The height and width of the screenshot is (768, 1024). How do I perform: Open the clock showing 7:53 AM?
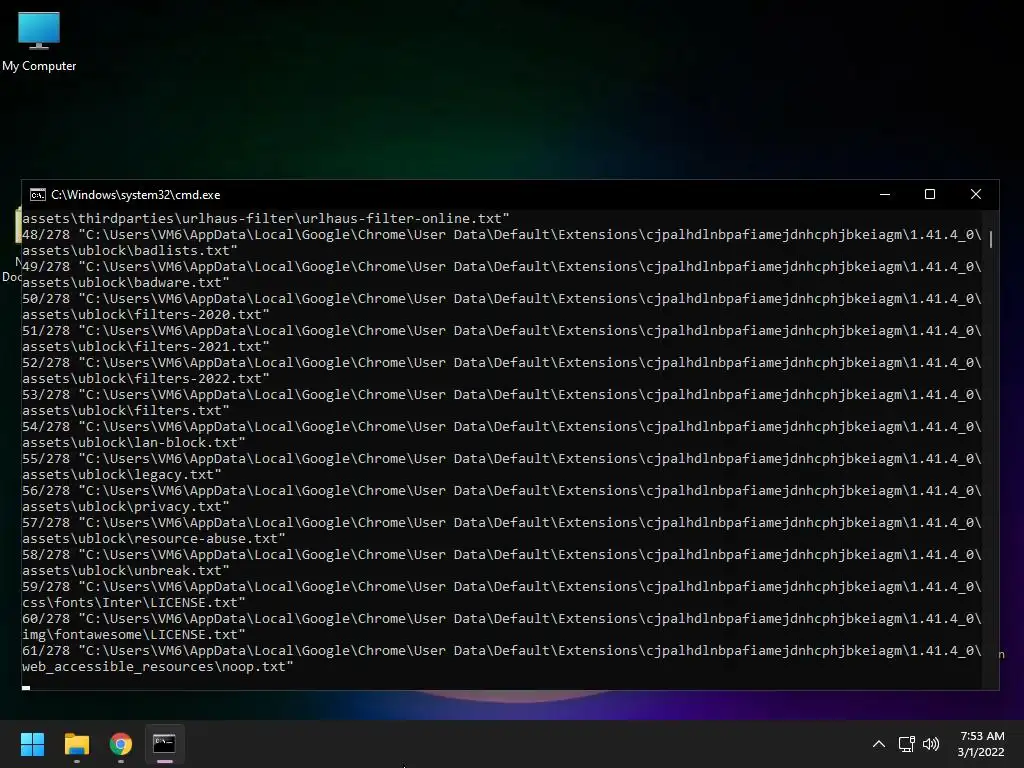[x=981, y=744]
